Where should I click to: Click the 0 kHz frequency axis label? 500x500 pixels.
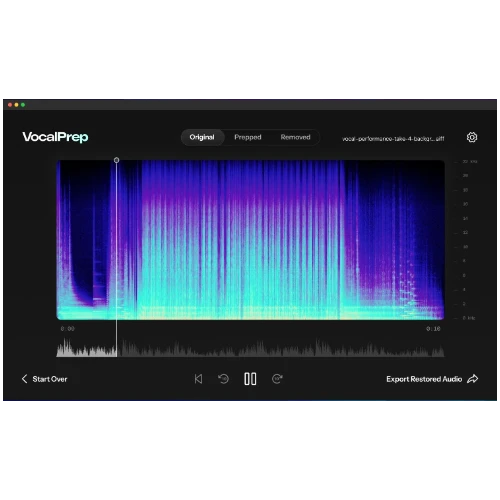[468, 318]
